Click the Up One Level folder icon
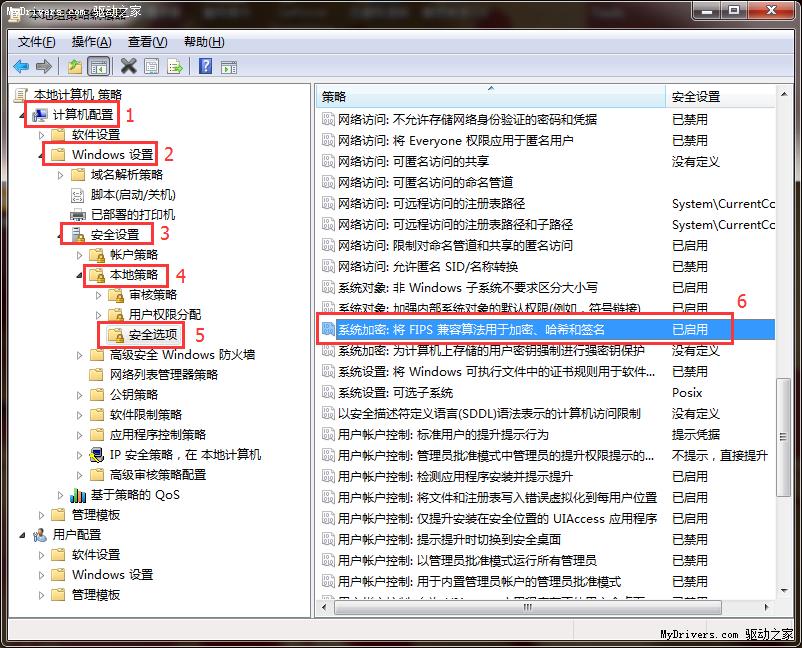Screen dimensions: 802x648 (x=75, y=66)
